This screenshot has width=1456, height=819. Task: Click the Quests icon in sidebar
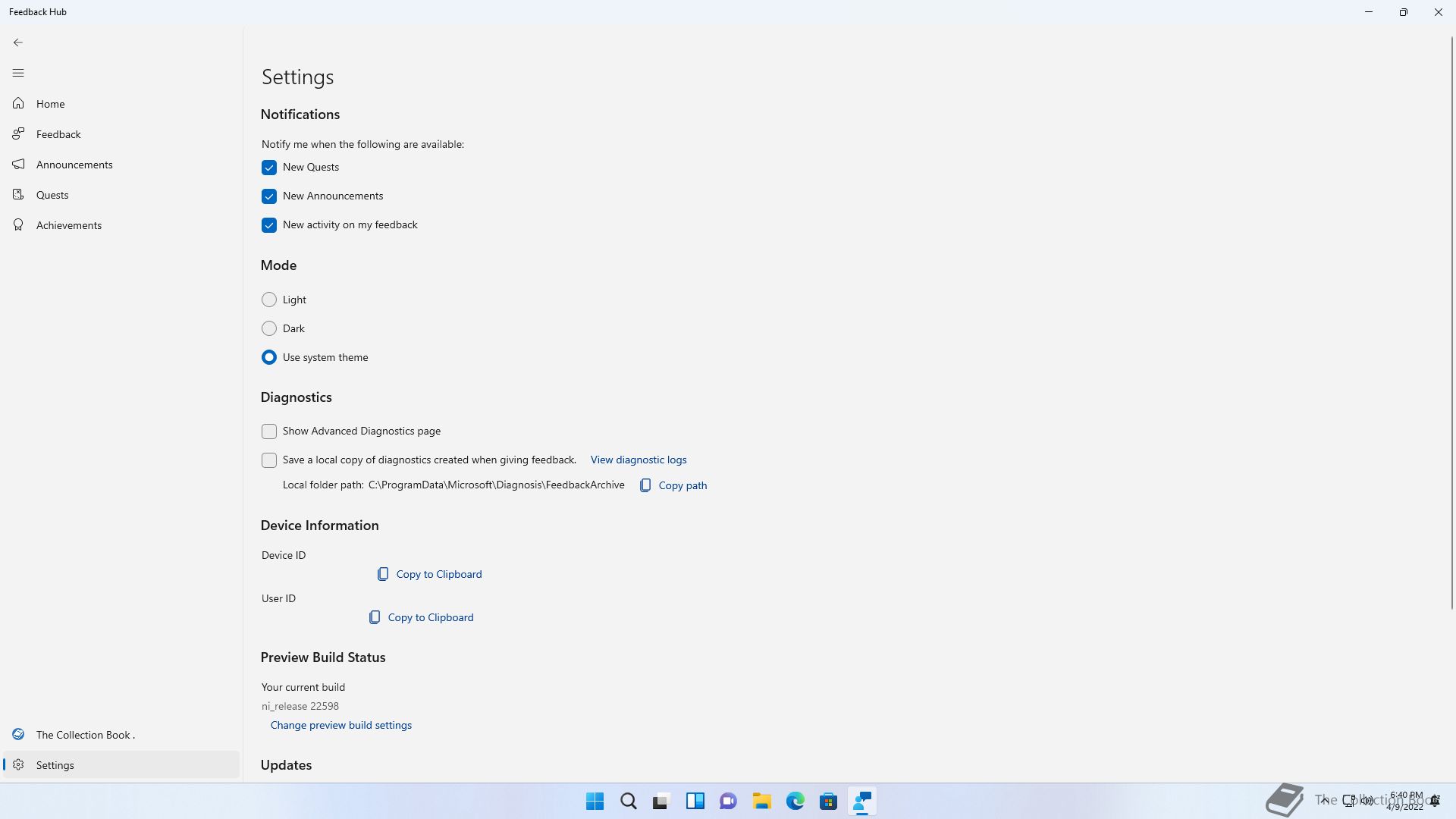(18, 194)
